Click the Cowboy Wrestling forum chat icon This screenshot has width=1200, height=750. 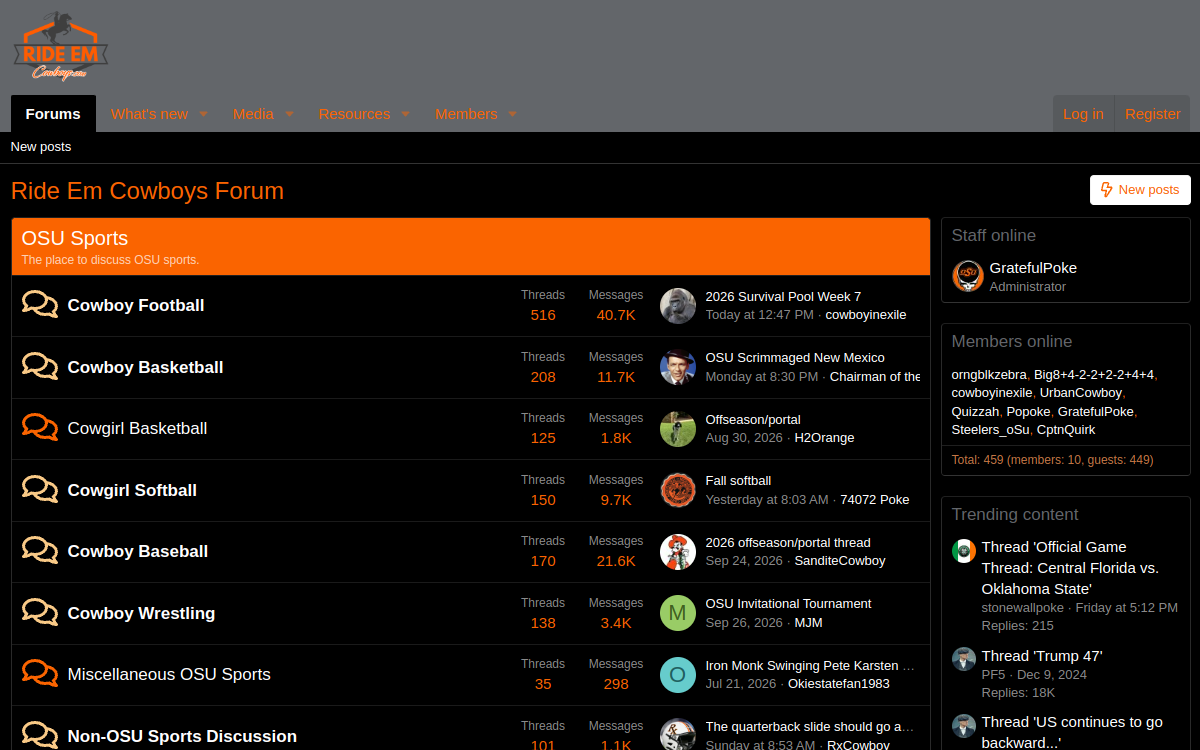(x=40, y=613)
